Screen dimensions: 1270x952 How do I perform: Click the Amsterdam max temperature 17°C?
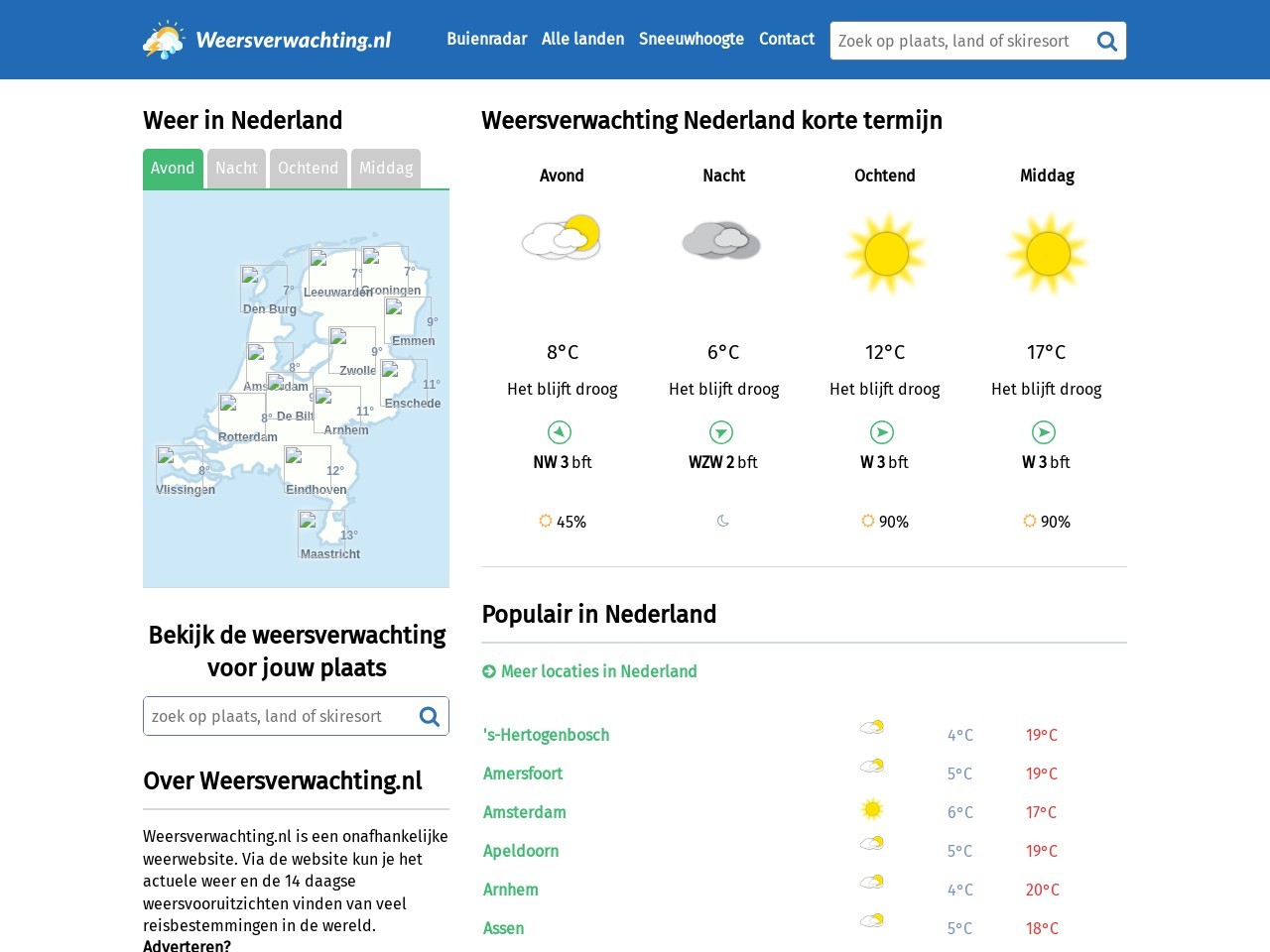1041,812
